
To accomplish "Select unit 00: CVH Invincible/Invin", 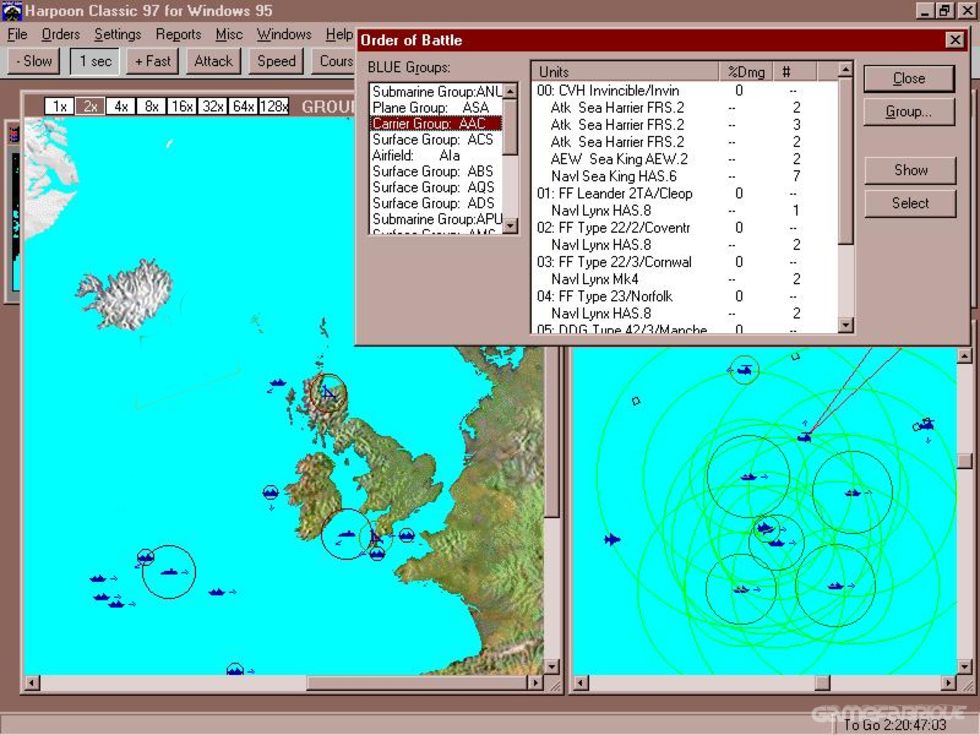I will coord(684,91).
